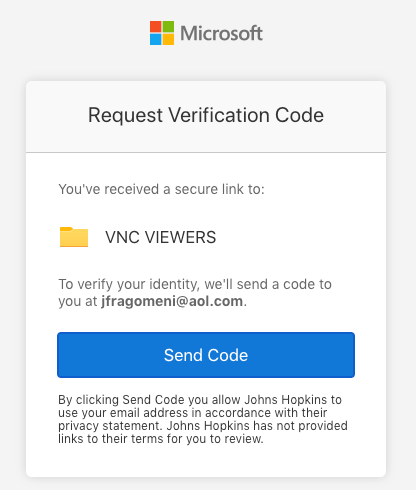Click the green square of the Microsoft logo
Image resolution: width=416 pixels, height=490 pixels.
tap(168, 27)
